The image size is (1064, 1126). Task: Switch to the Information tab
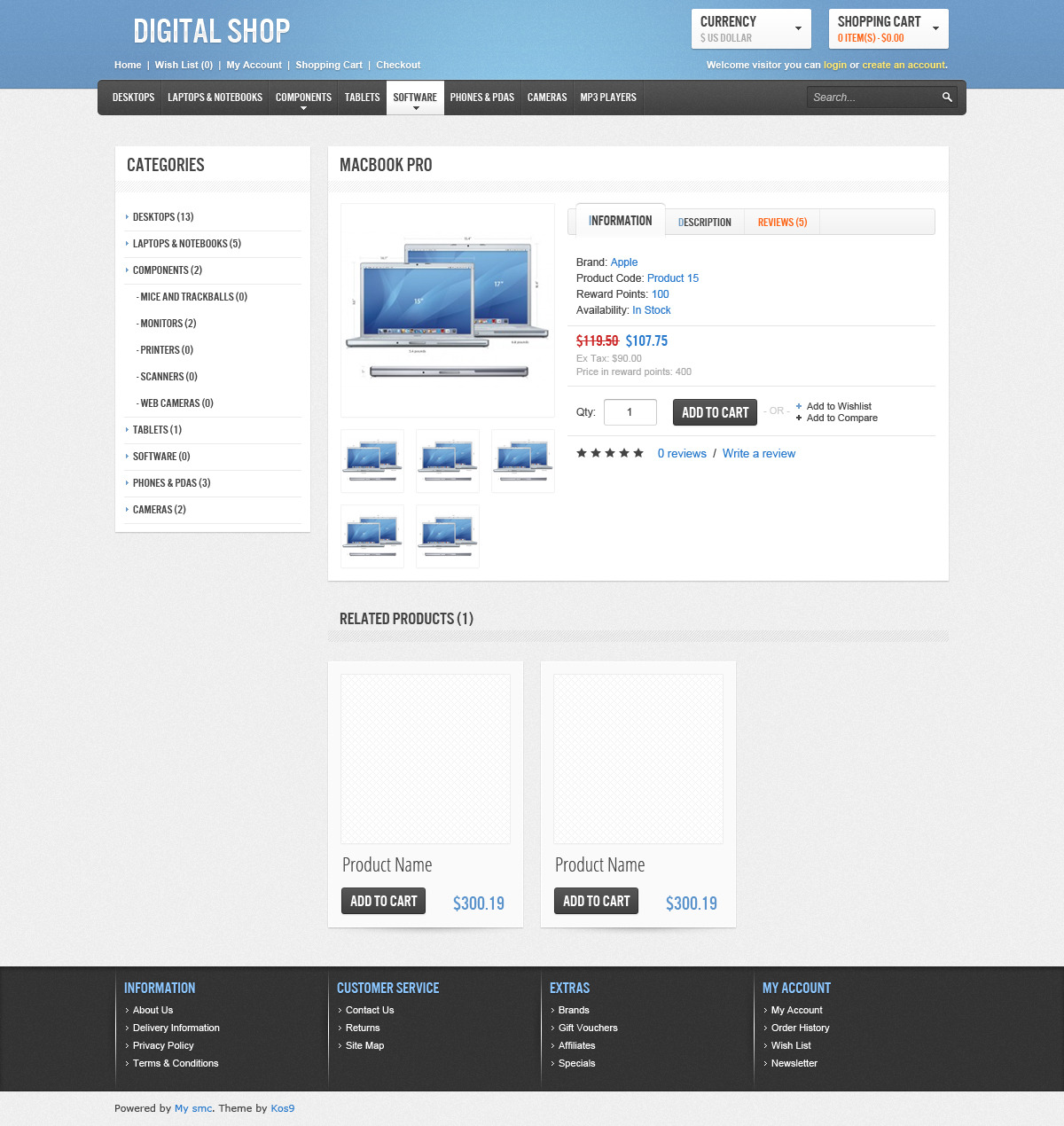click(621, 221)
